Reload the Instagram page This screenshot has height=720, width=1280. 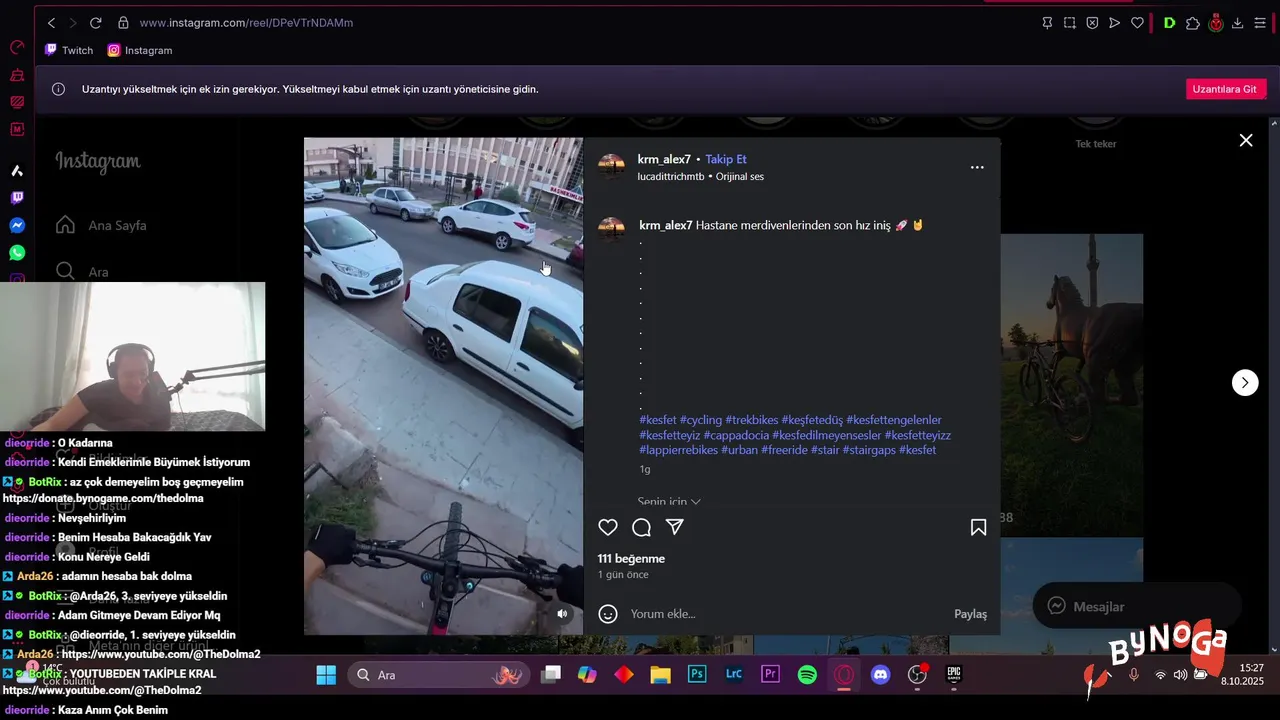point(96,22)
